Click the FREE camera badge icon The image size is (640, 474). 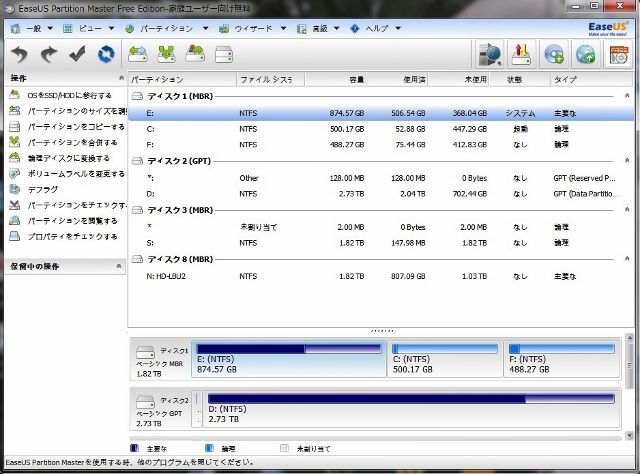[x=618, y=54]
